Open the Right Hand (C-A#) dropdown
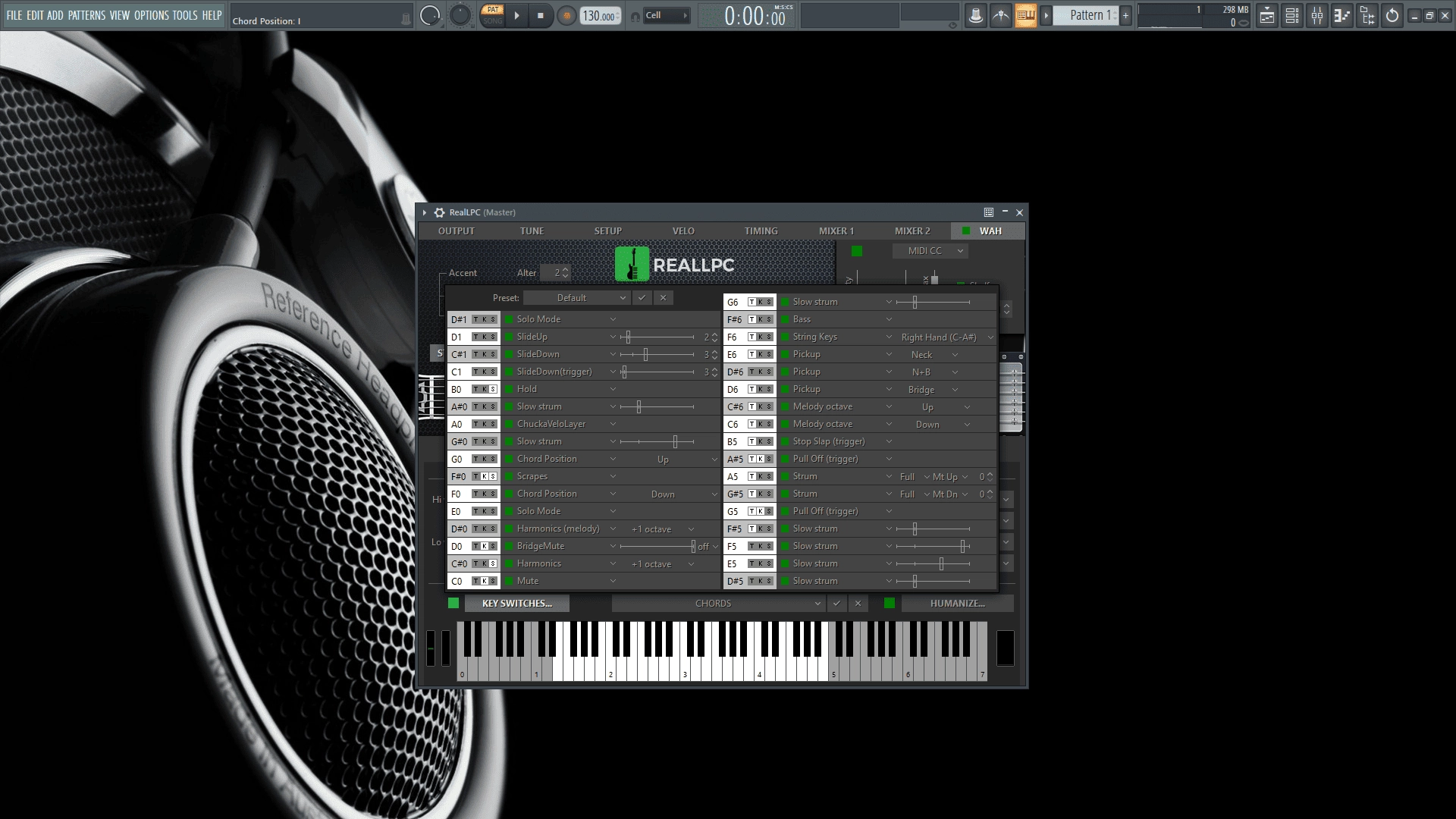The height and width of the screenshot is (819, 1456). [946, 337]
